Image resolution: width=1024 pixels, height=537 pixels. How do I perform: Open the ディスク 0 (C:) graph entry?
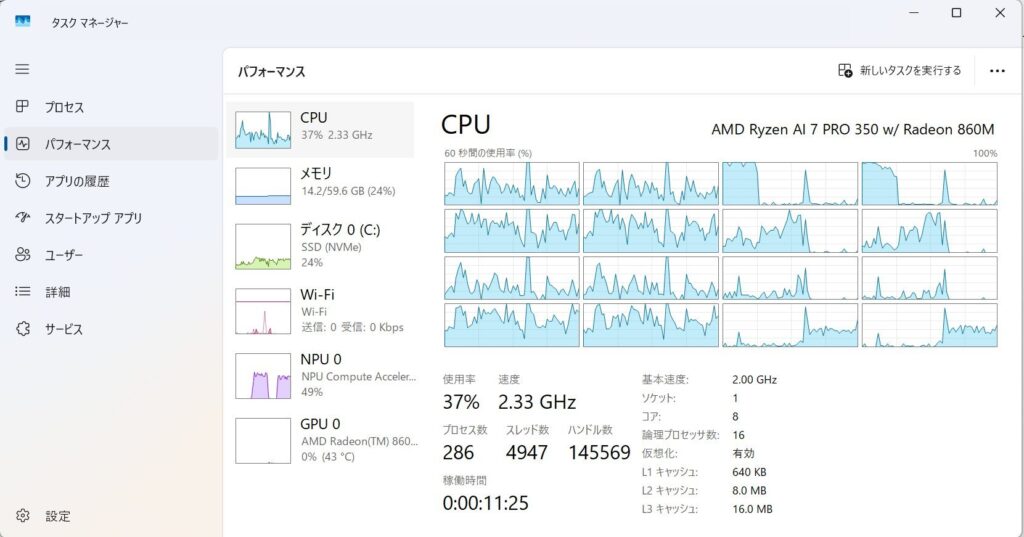(263, 246)
